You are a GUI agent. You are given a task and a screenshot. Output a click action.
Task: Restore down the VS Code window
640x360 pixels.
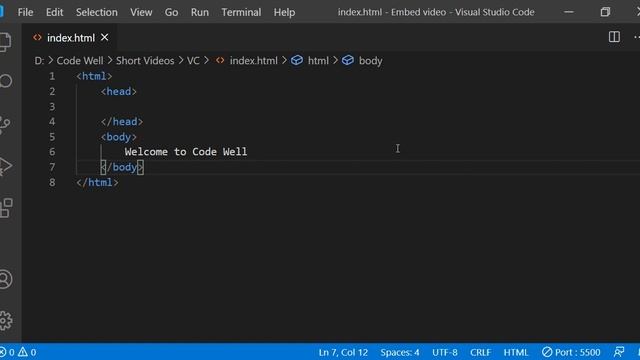coord(605,12)
